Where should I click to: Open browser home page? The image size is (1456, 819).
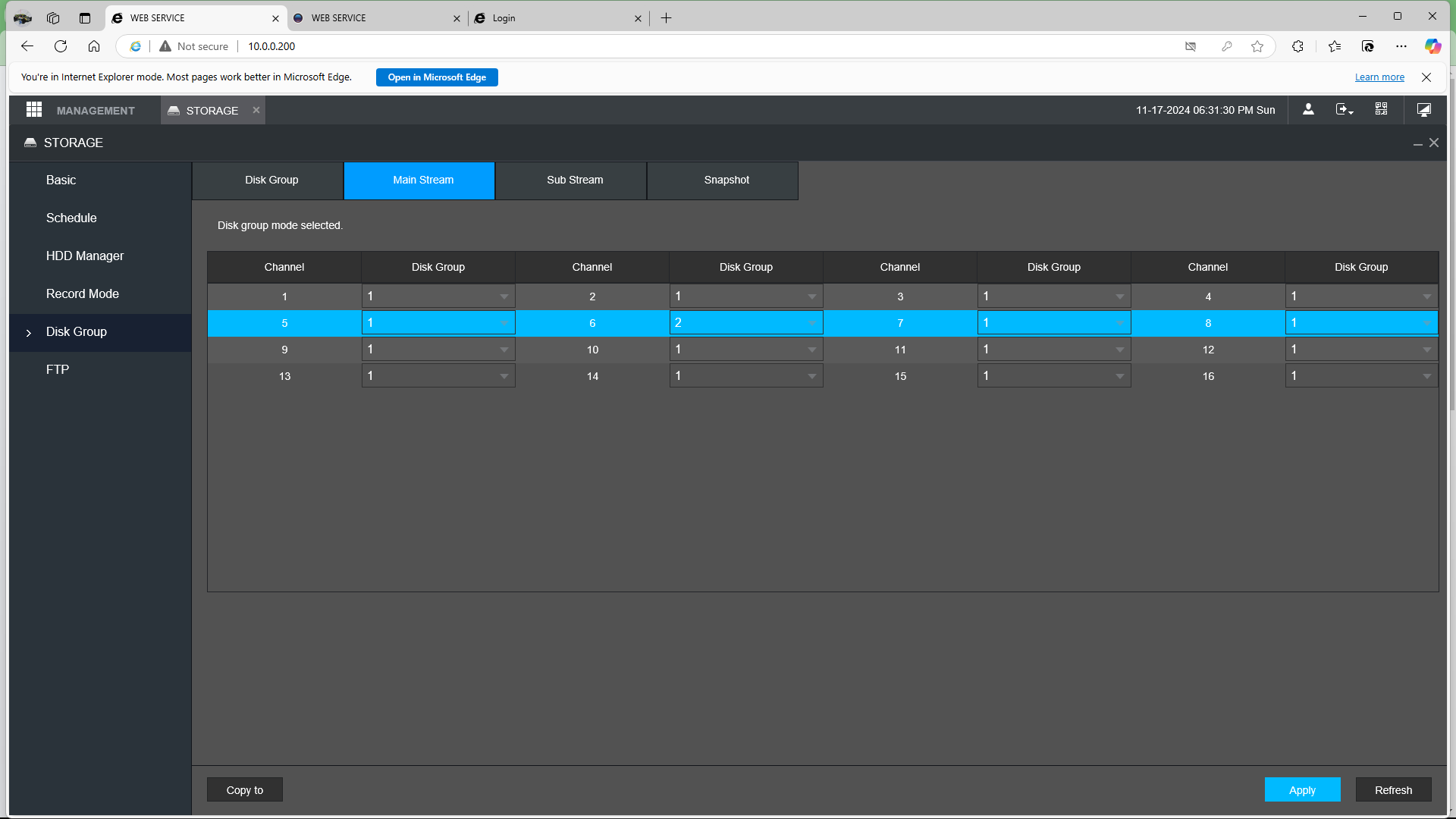(94, 46)
